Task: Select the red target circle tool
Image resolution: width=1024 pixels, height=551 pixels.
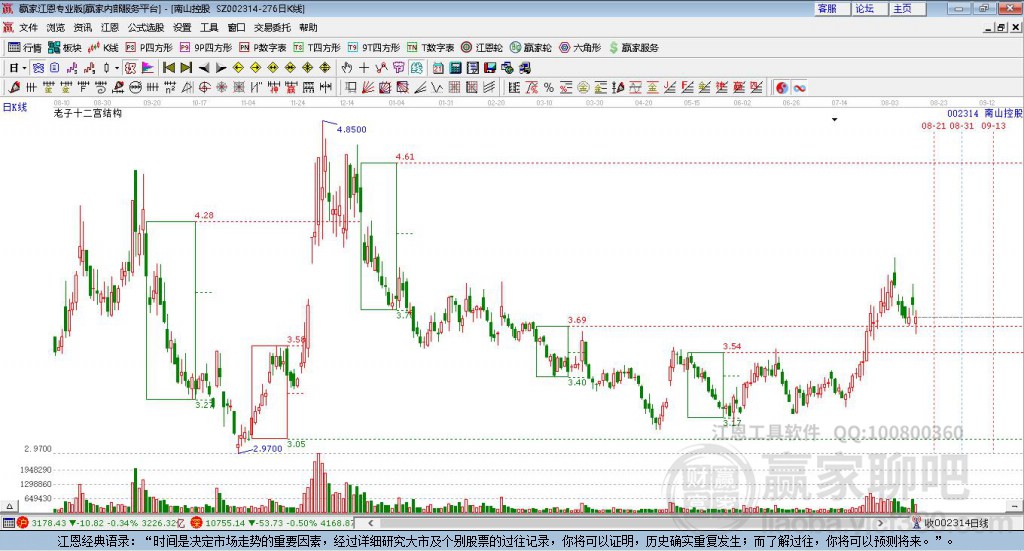Action: (x=204, y=87)
